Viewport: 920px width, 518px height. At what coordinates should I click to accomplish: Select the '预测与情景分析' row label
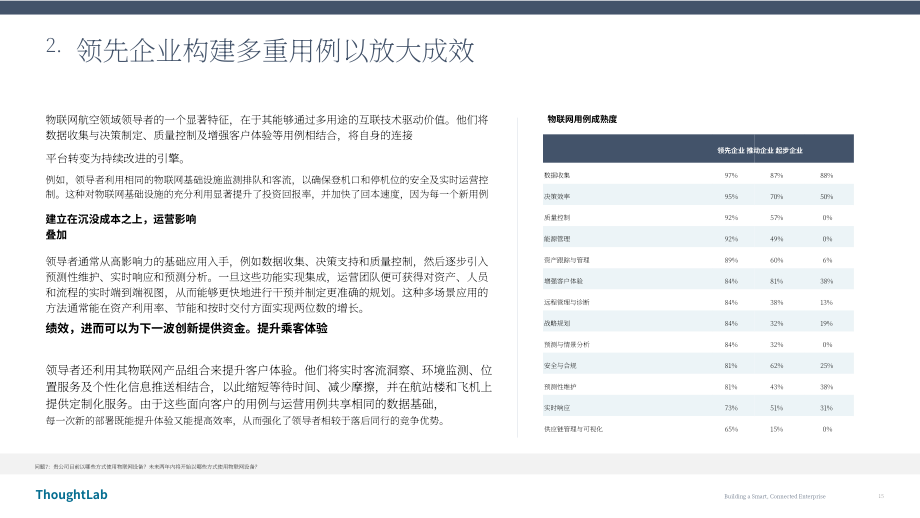coord(567,344)
